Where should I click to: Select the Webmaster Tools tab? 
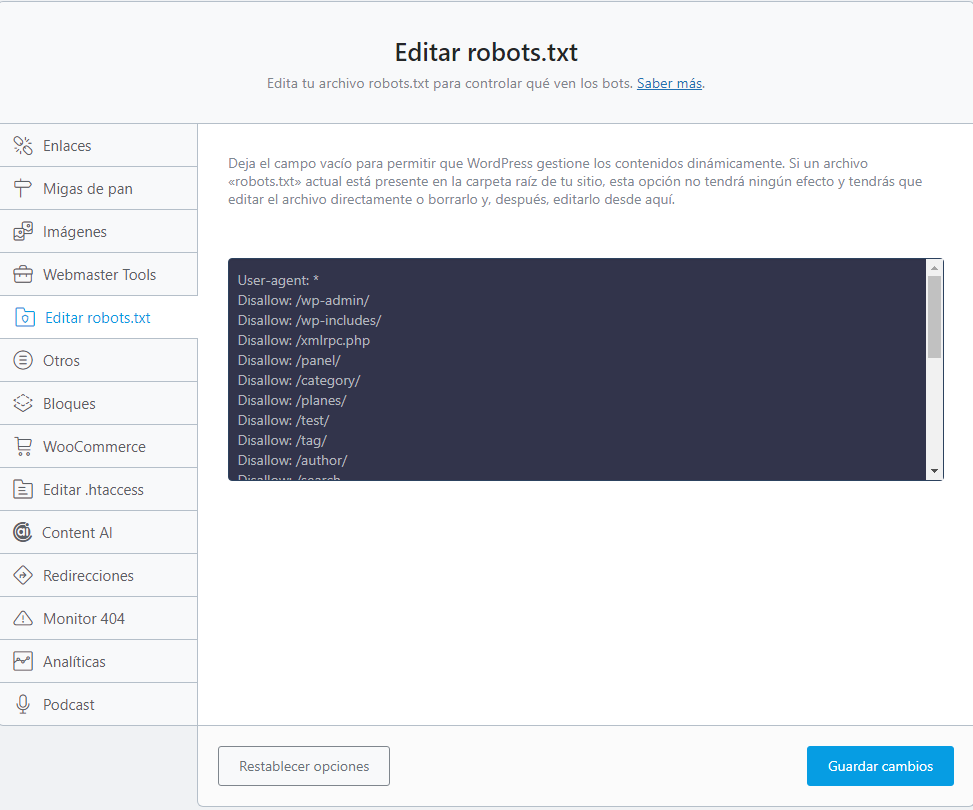[x=99, y=274]
